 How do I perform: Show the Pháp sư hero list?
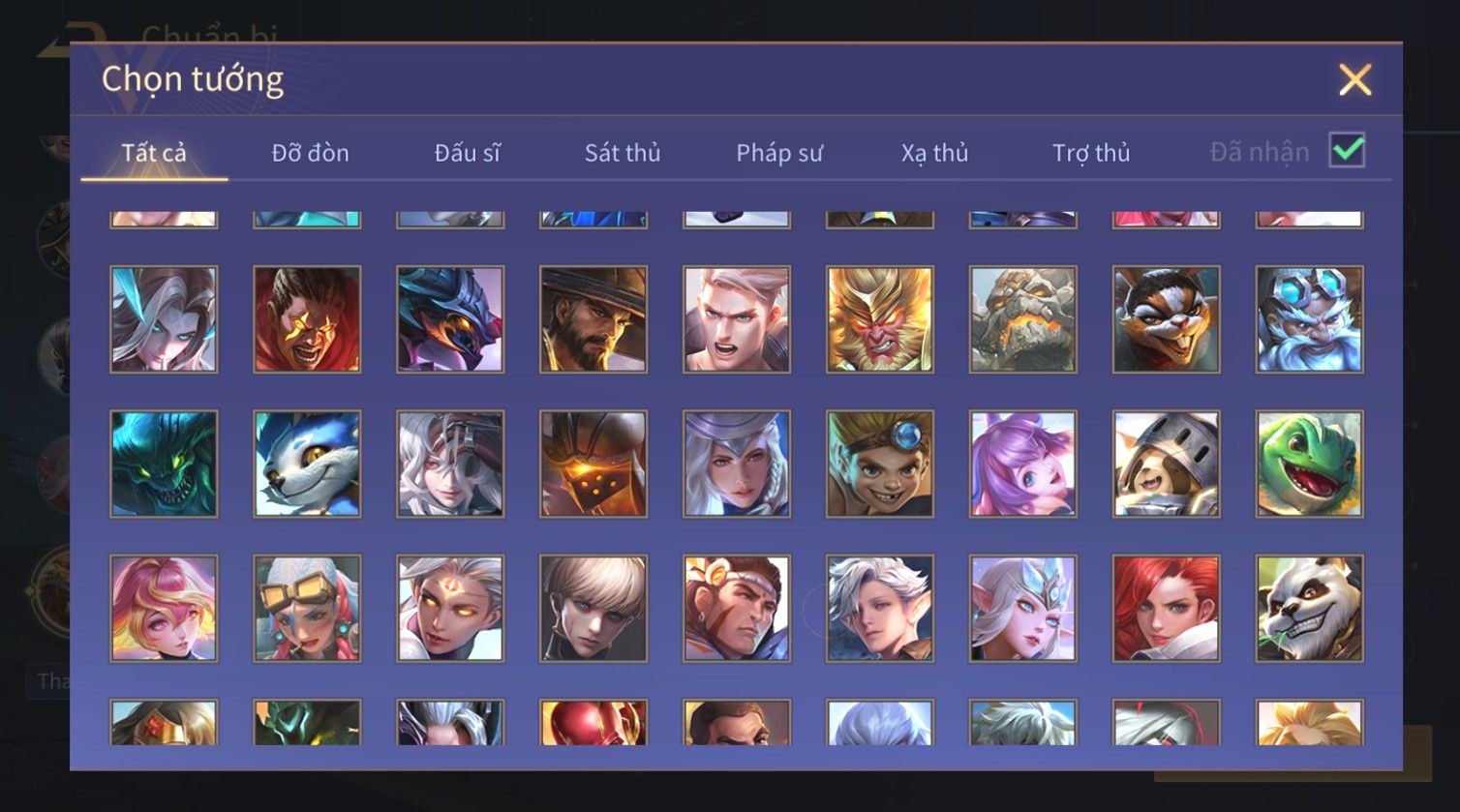click(x=779, y=153)
